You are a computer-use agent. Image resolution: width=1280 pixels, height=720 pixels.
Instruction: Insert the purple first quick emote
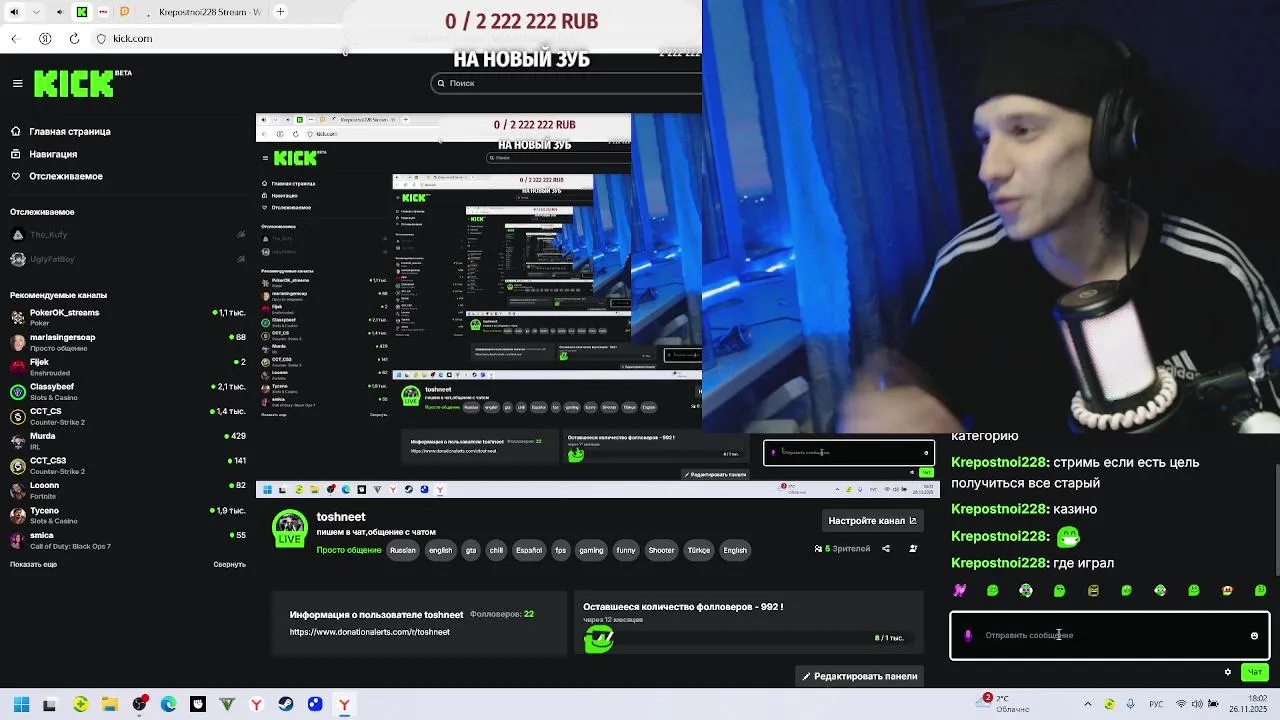point(959,590)
